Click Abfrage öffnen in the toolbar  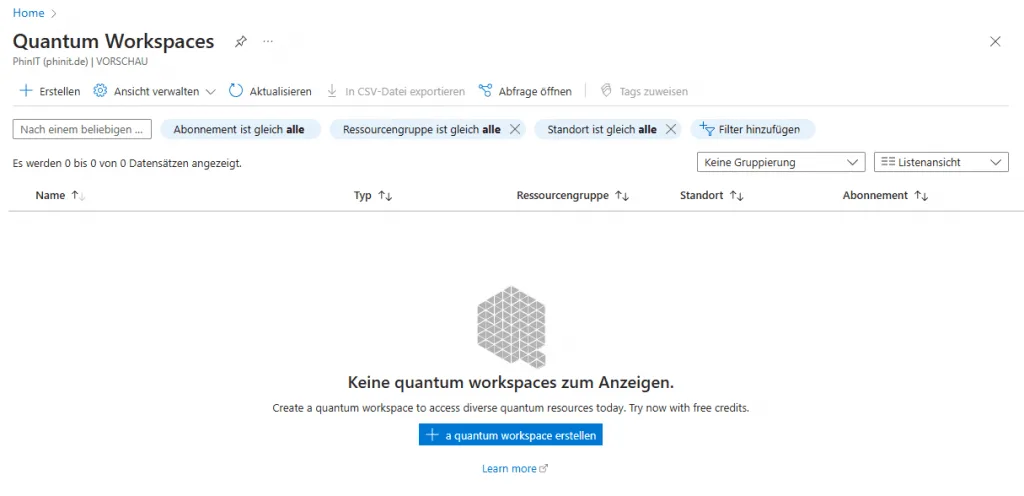tap(525, 91)
